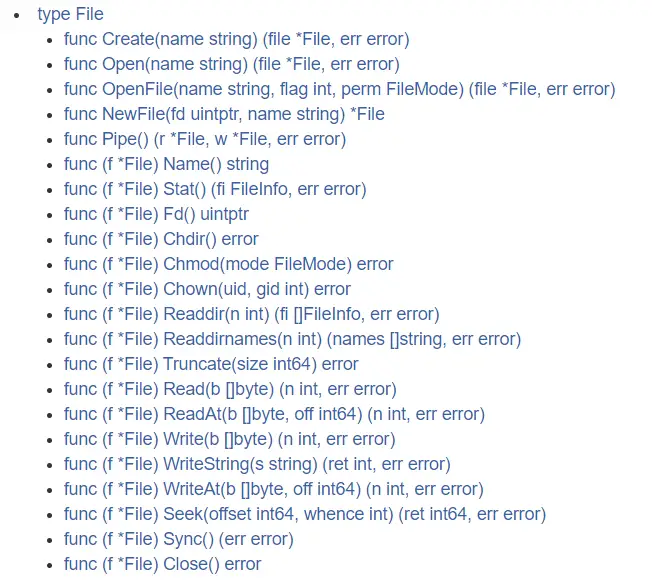Open the Readdir(n int) method link

point(251,314)
